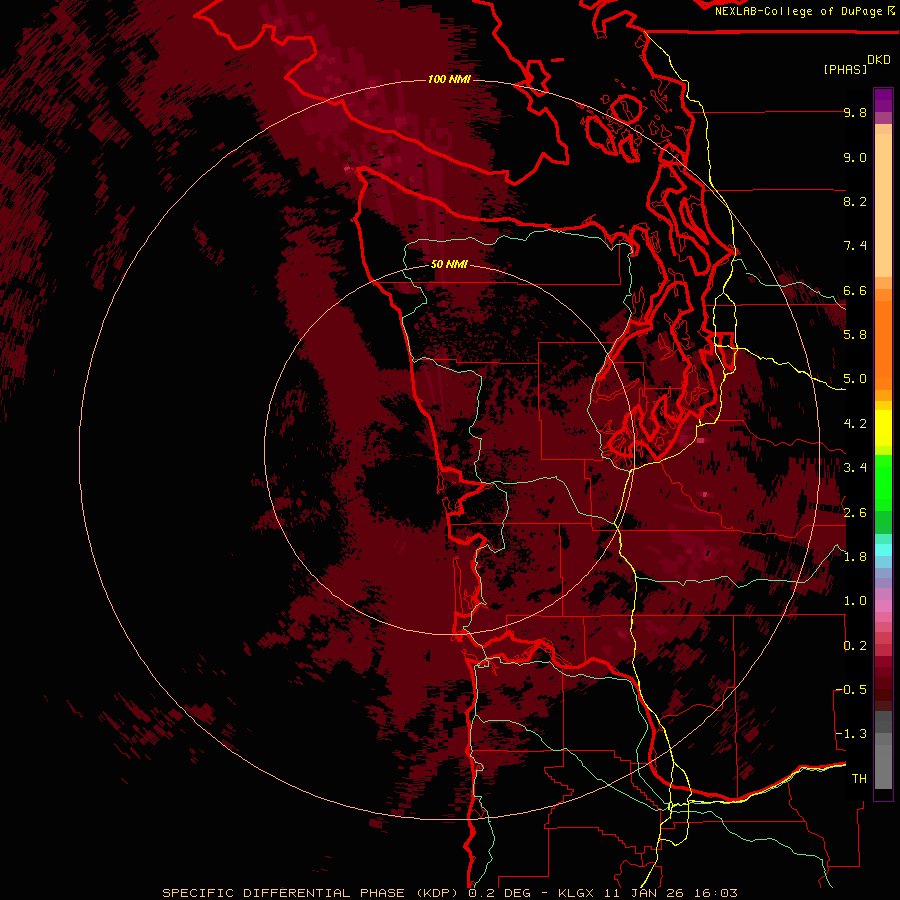Click the 0.2 scale value
Viewport: 900px width, 900px height.
pyautogui.click(x=855, y=646)
